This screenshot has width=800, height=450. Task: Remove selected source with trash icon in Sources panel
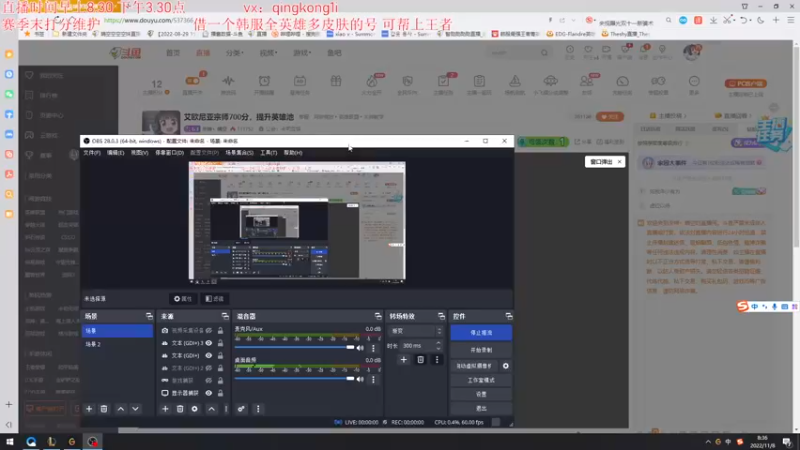(180, 409)
